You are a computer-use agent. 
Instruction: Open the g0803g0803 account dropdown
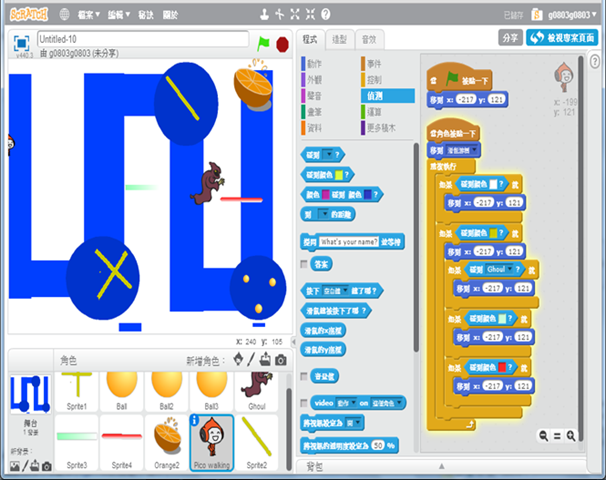click(572, 15)
